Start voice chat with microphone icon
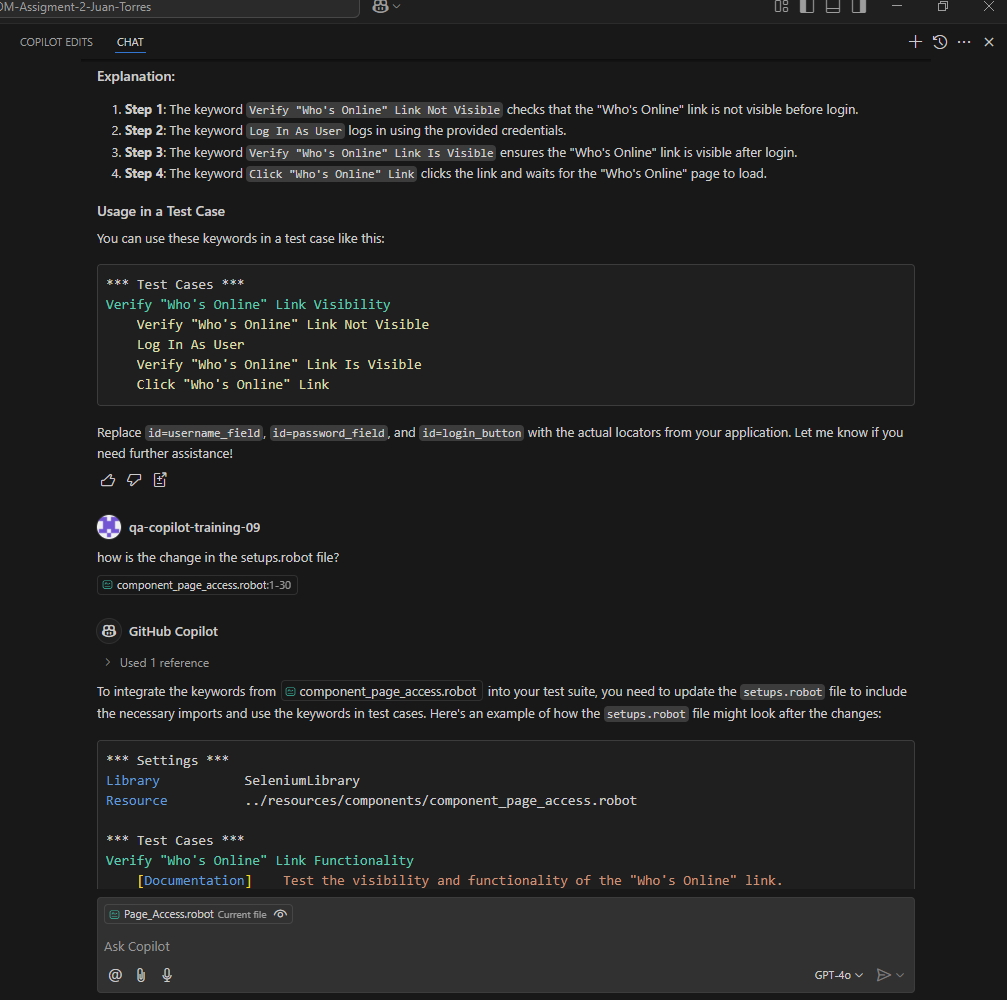Image resolution: width=1007 pixels, height=1000 pixels. (x=167, y=975)
